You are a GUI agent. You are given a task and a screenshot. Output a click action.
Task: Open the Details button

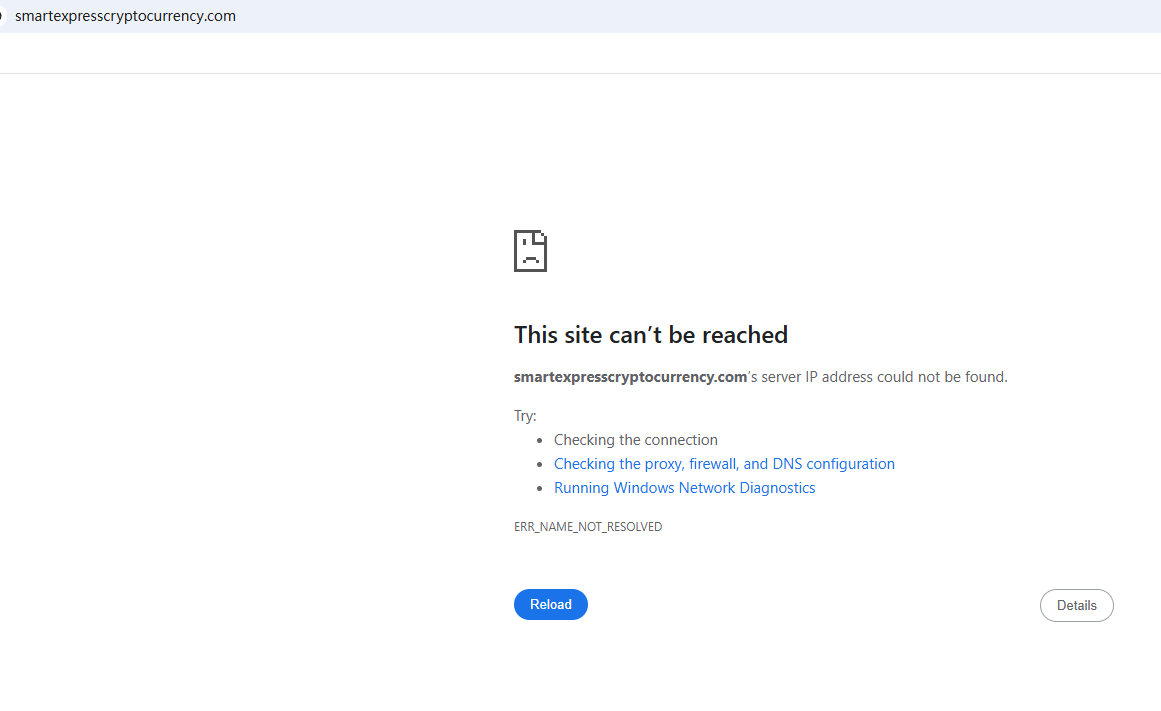tap(1076, 605)
